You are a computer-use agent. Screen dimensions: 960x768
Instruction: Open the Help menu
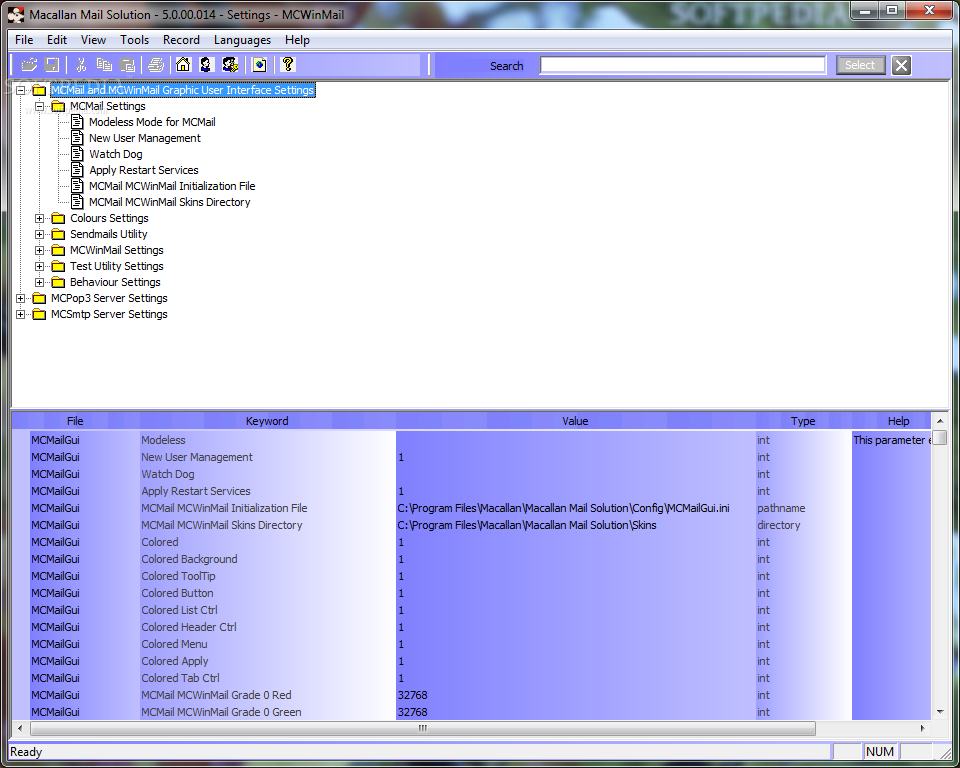pos(297,40)
